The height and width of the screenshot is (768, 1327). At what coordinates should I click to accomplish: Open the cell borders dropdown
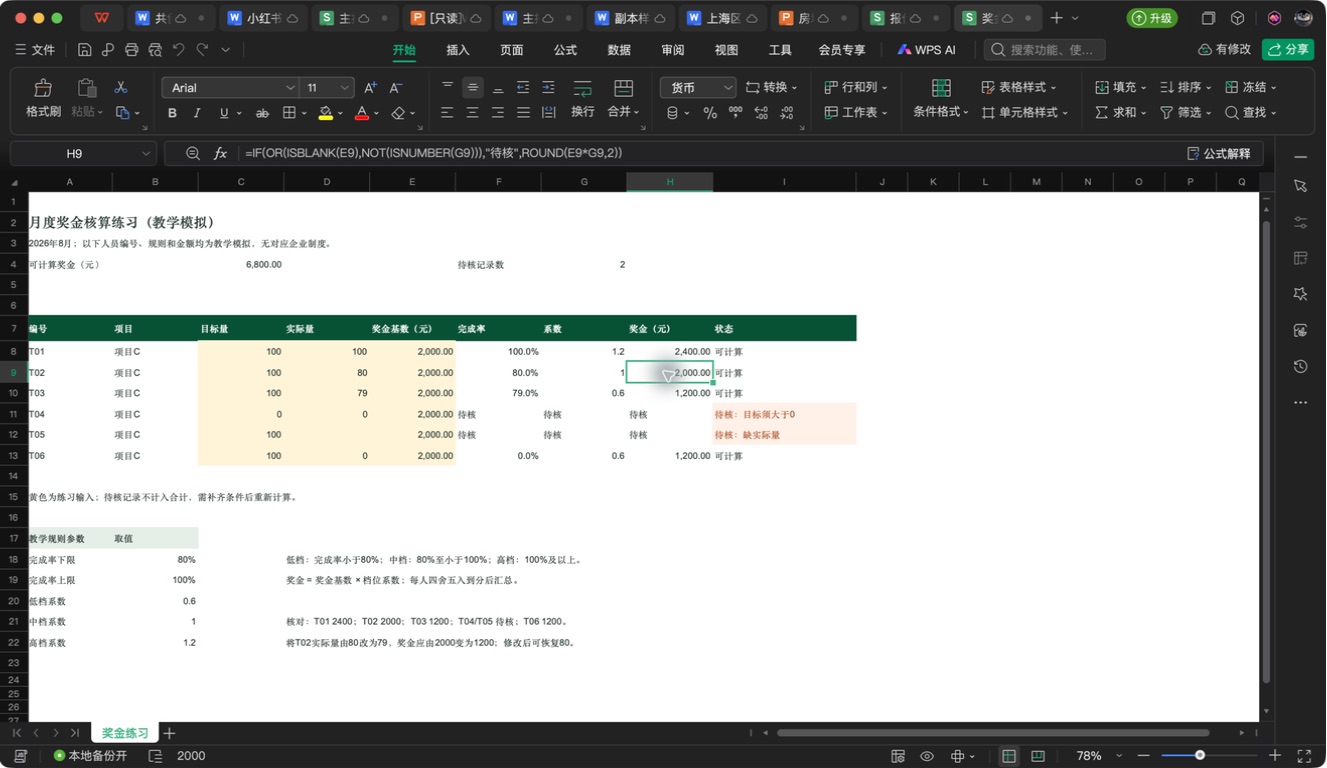304,113
